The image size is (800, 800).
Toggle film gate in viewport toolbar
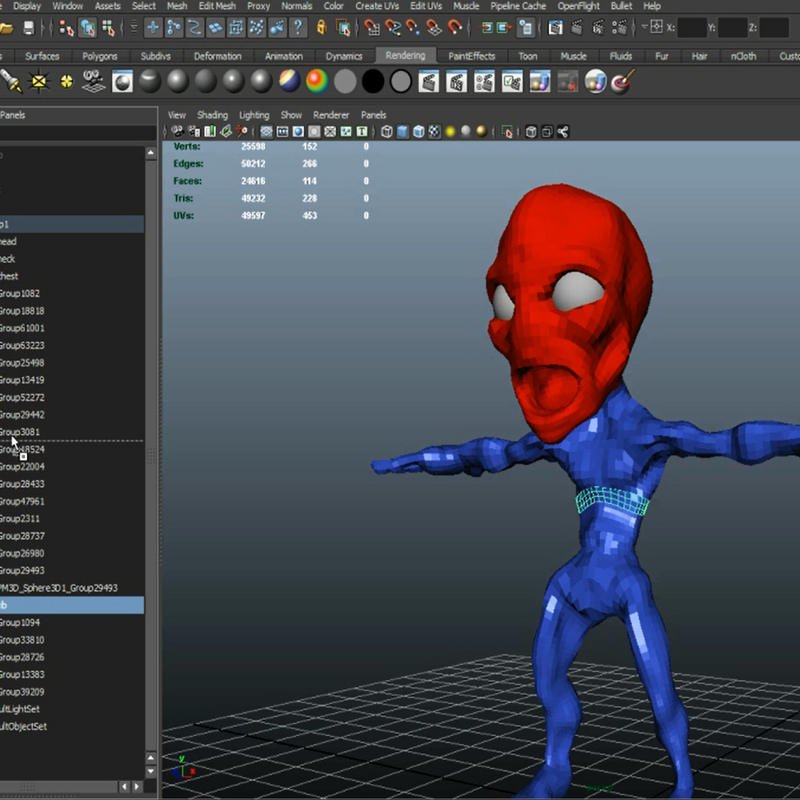282,132
